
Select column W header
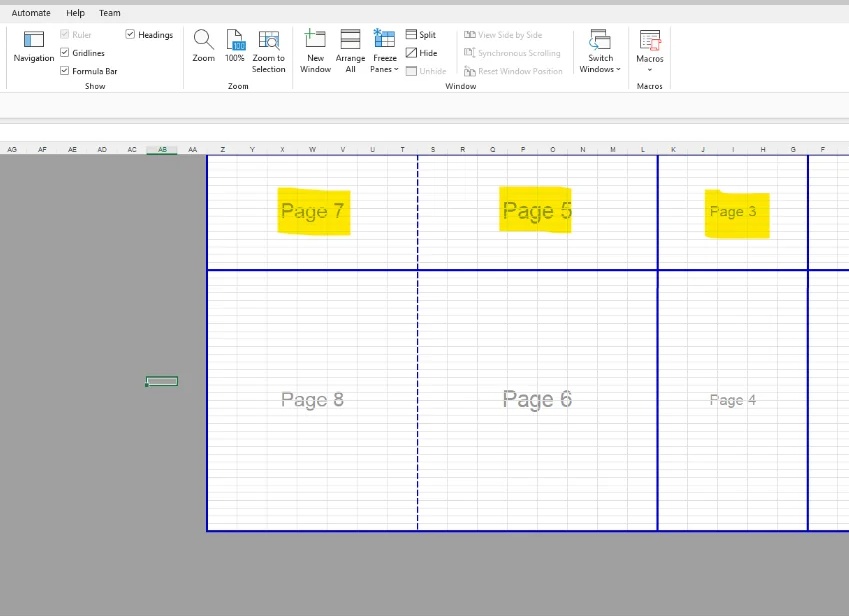[x=312, y=149]
